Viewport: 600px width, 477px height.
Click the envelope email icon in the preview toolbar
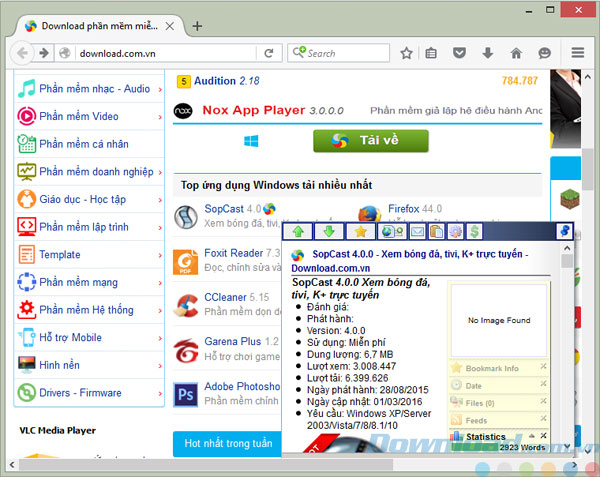tap(417, 231)
